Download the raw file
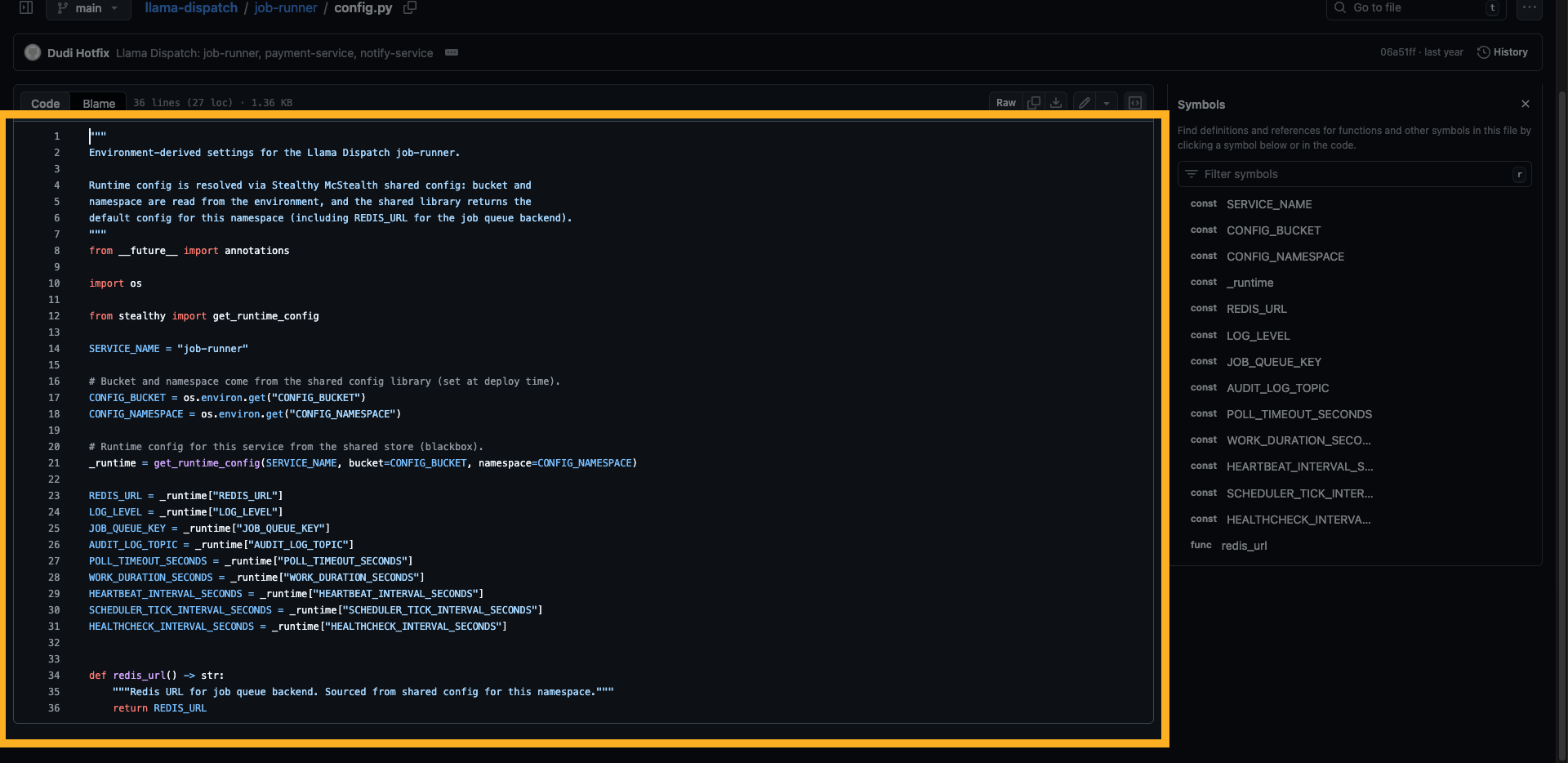The height and width of the screenshot is (763, 1568). (x=1056, y=103)
